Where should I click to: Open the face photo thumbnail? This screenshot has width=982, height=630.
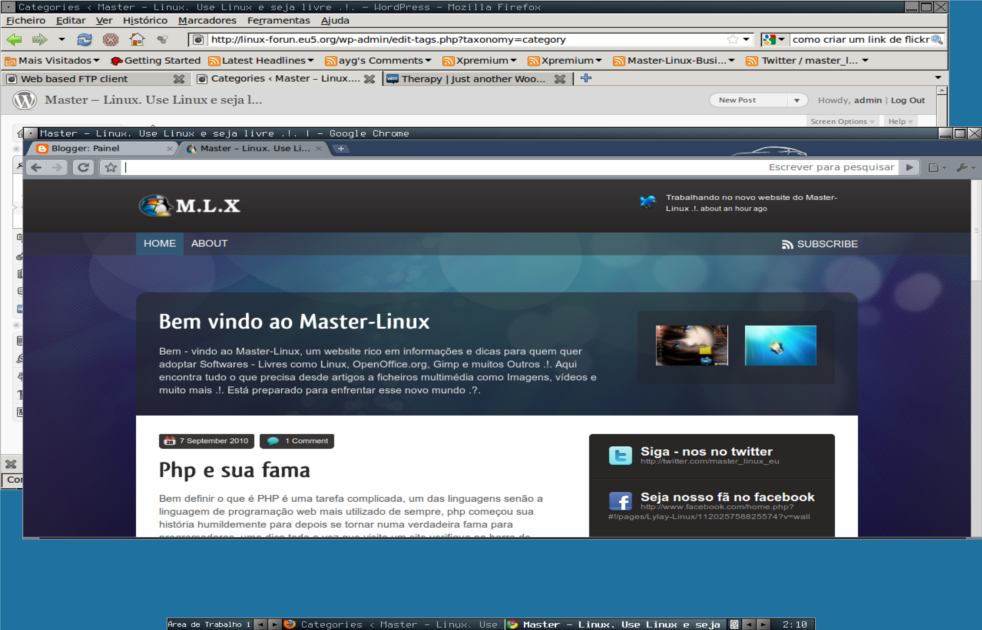tap(691, 345)
